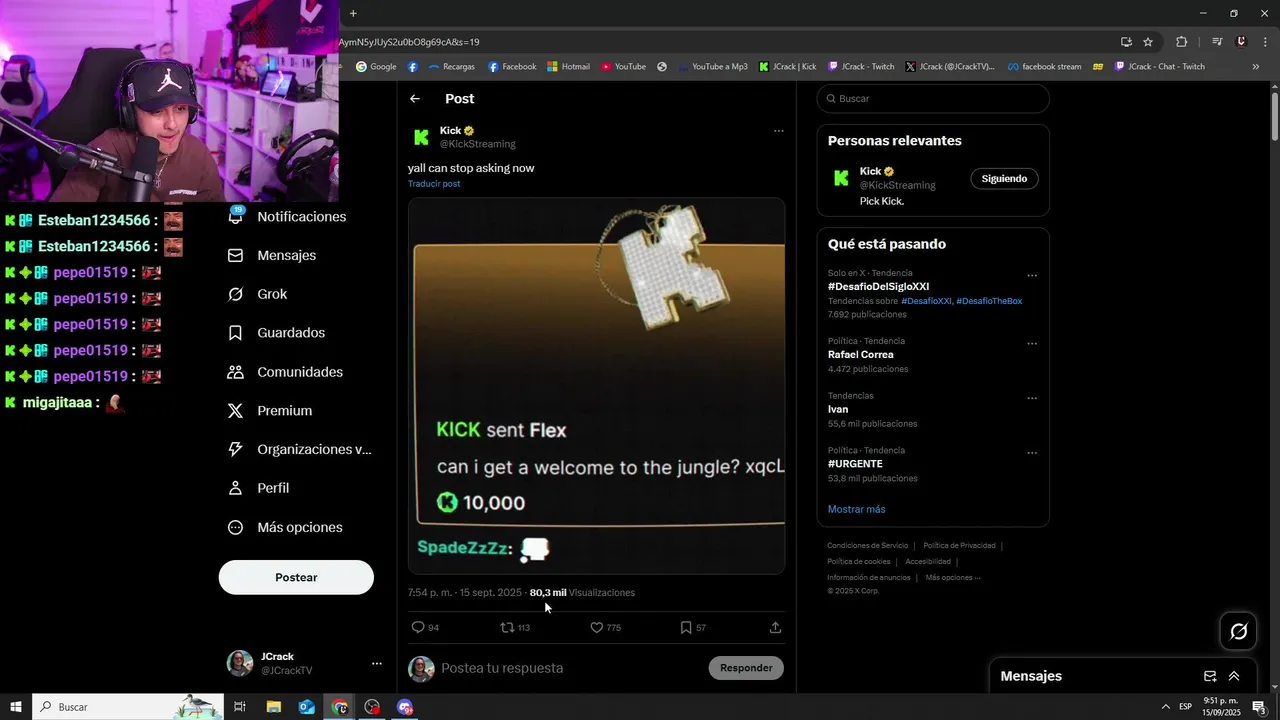Open Grok floating button
This screenshot has height=720, width=1280.
click(1238, 631)
